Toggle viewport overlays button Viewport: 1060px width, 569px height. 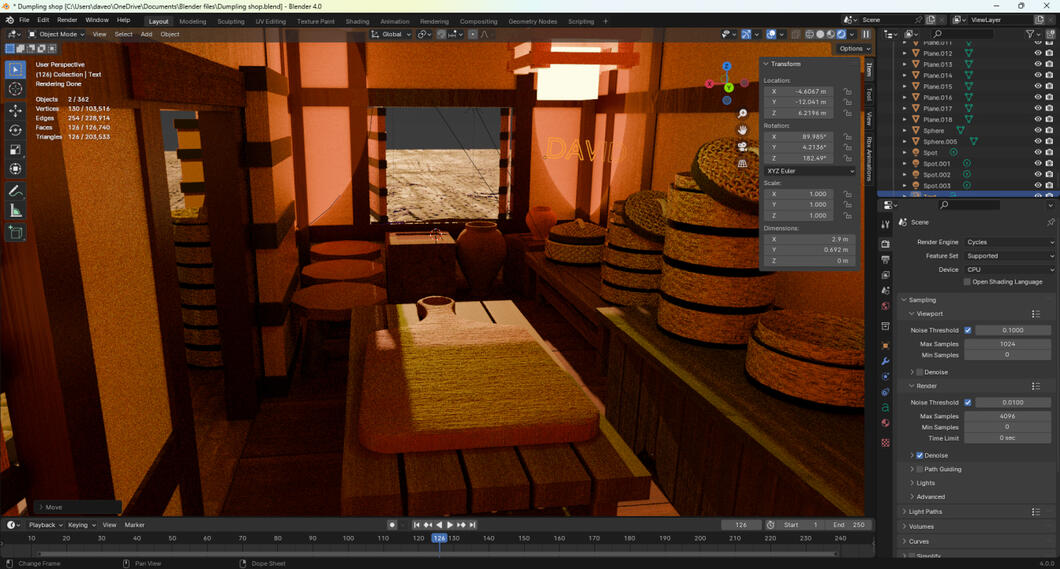771,34
